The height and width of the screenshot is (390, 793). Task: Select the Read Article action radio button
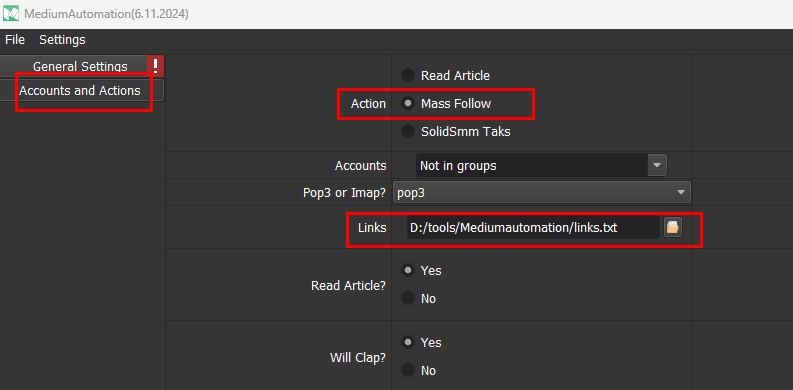408,75
